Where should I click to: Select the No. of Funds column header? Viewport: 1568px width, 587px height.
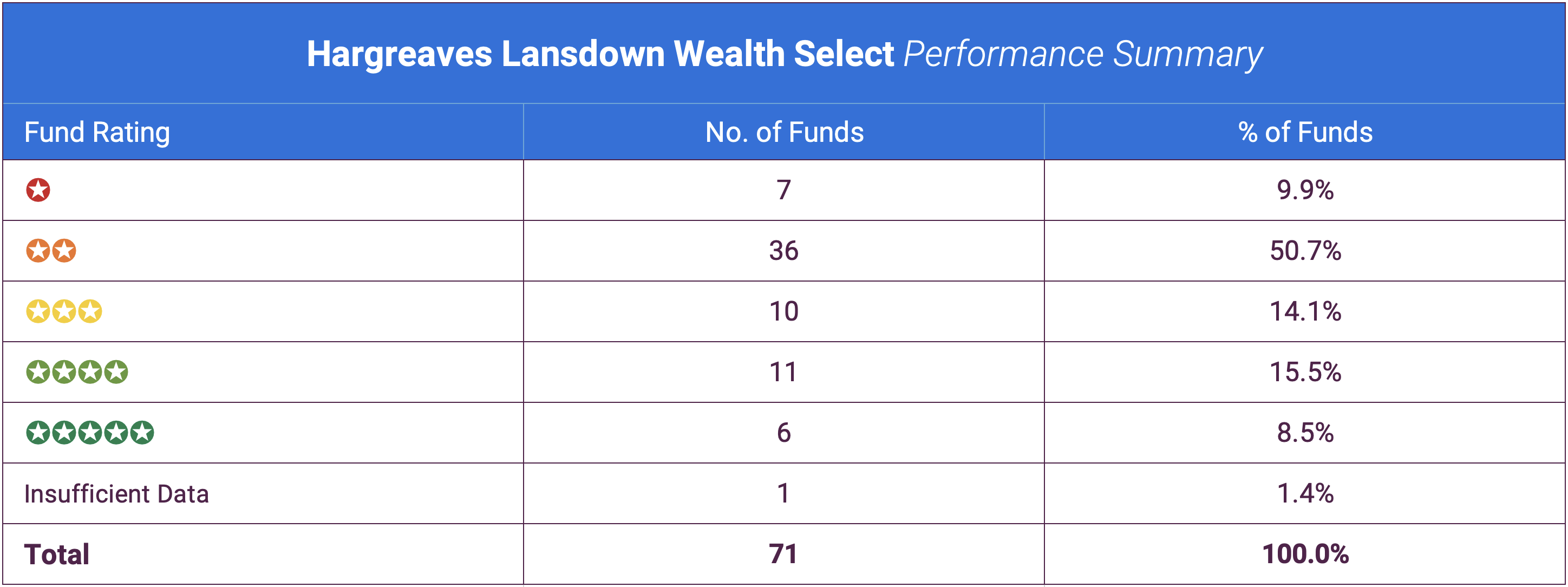click(784, 132)
